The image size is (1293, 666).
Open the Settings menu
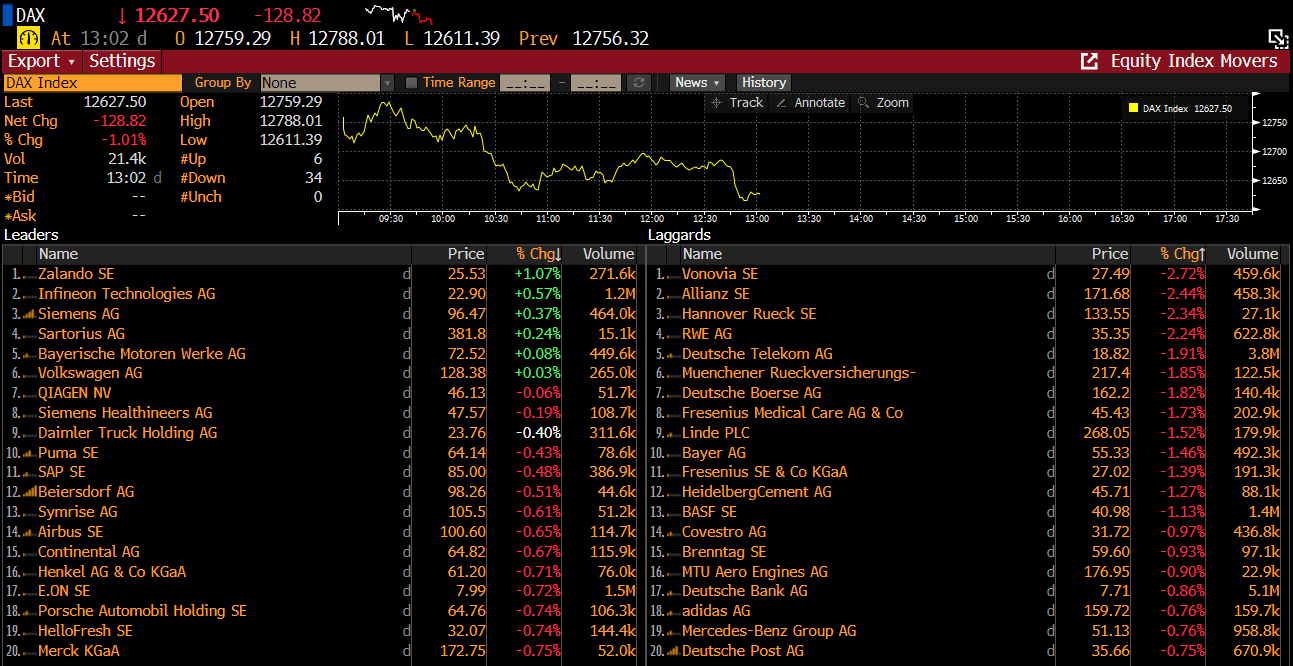pos(122,61)
